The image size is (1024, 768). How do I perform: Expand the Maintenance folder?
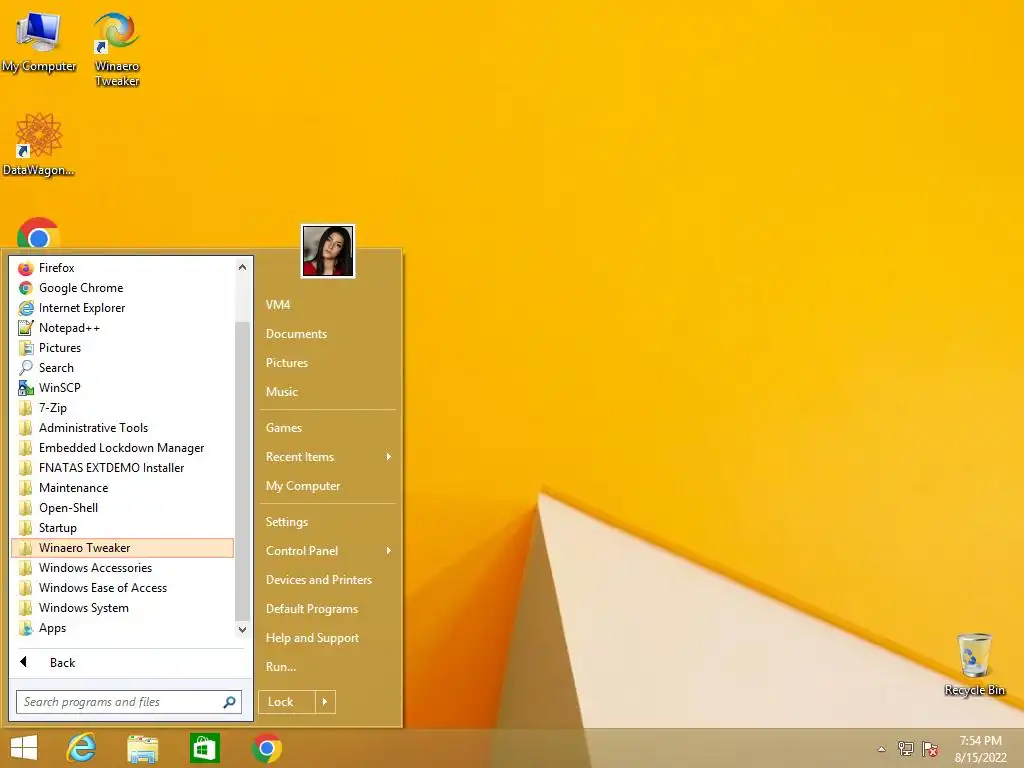123,488
